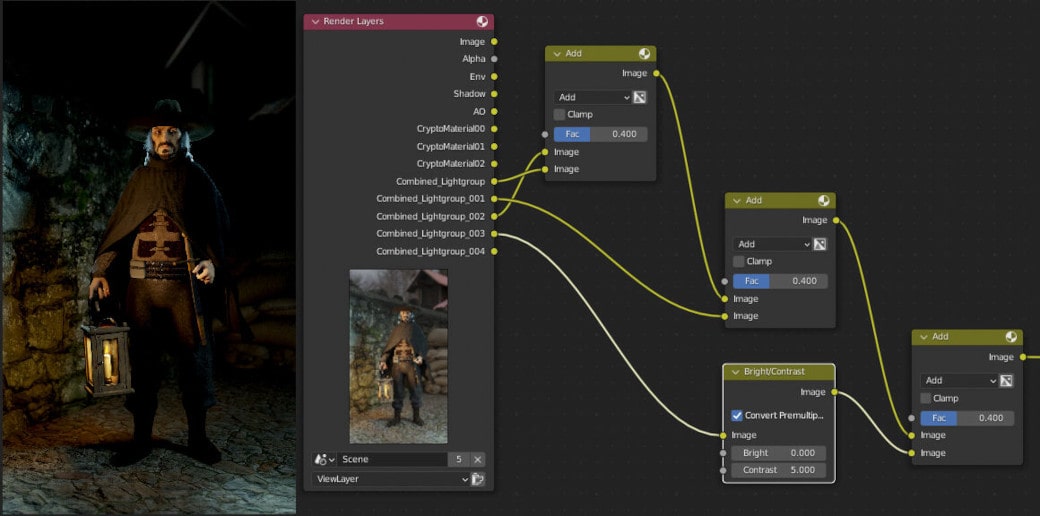Viewport: 1040px width, 516px height.
Task: Click the preview sphere icon on top Add node
Action: tap(644, 54)
